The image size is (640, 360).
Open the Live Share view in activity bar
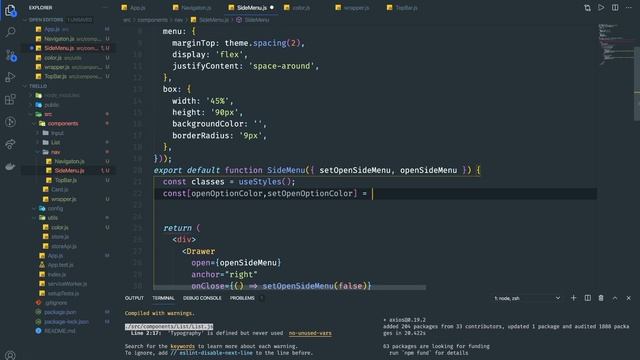[x=10, y=144]
